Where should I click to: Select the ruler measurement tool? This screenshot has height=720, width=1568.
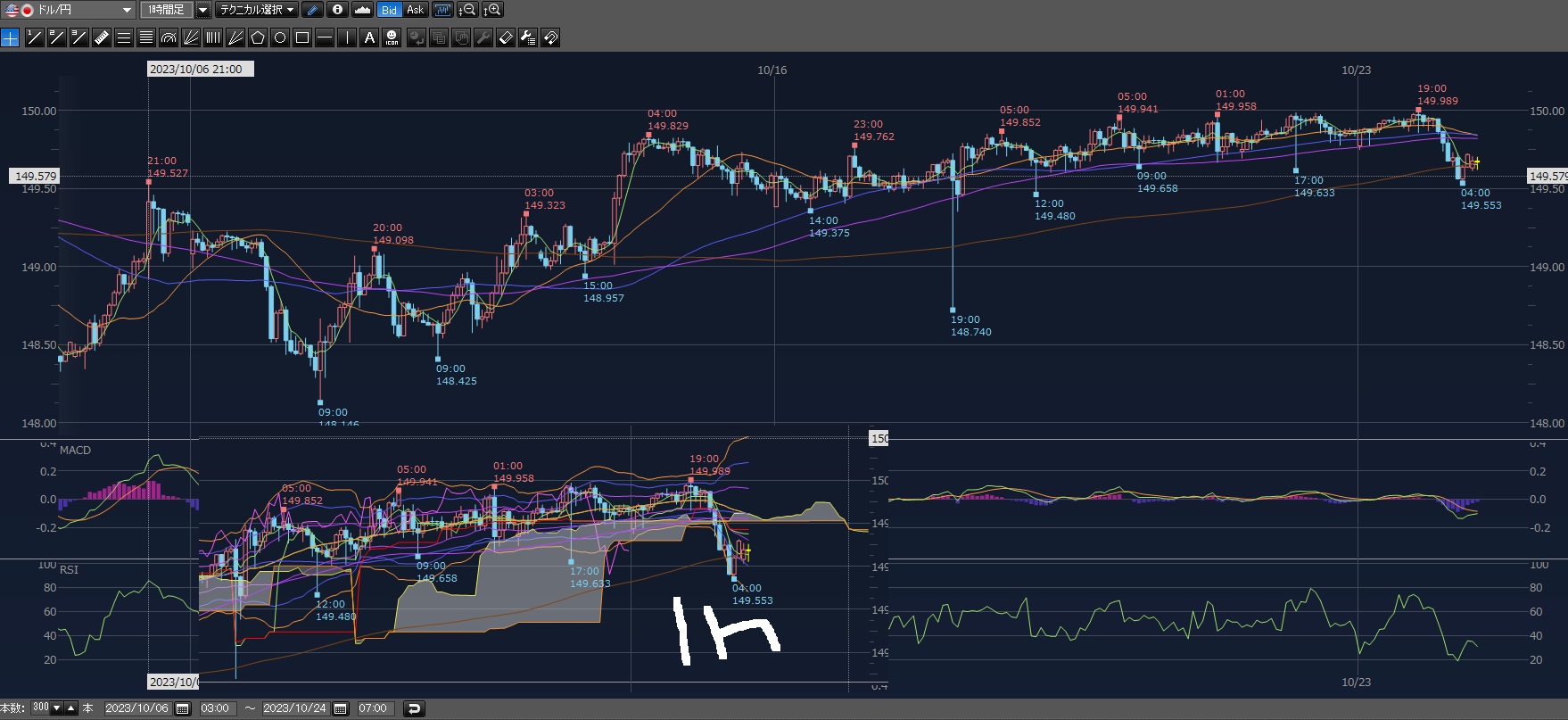pyautogui.click(x=102, y=37)
